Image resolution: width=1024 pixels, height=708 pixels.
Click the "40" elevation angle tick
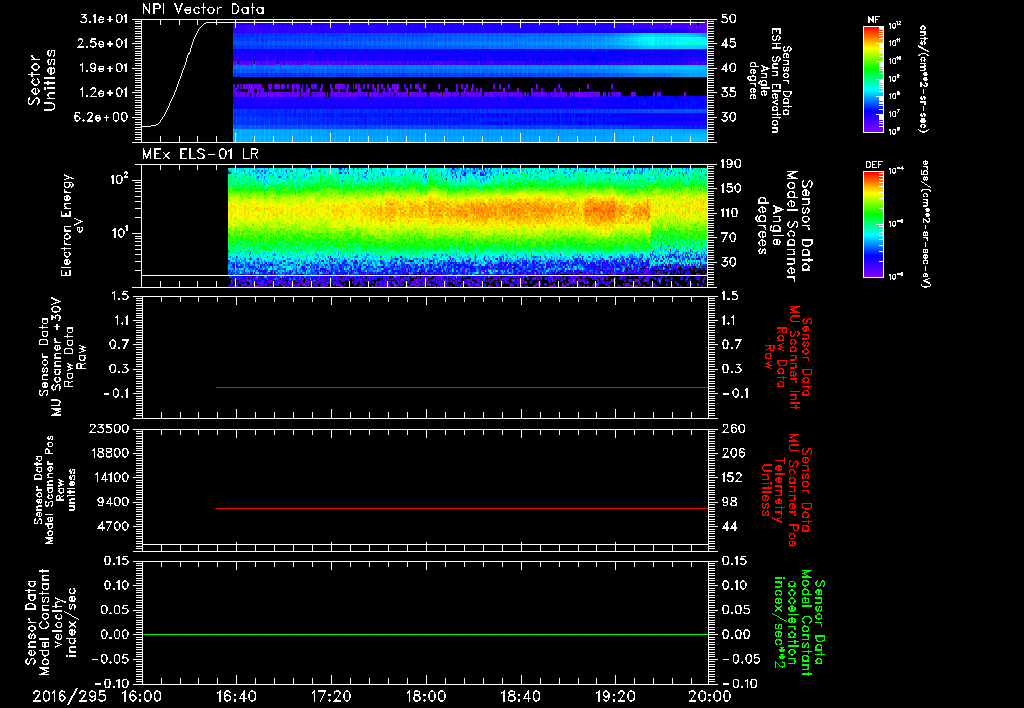(x=729, y=68)
